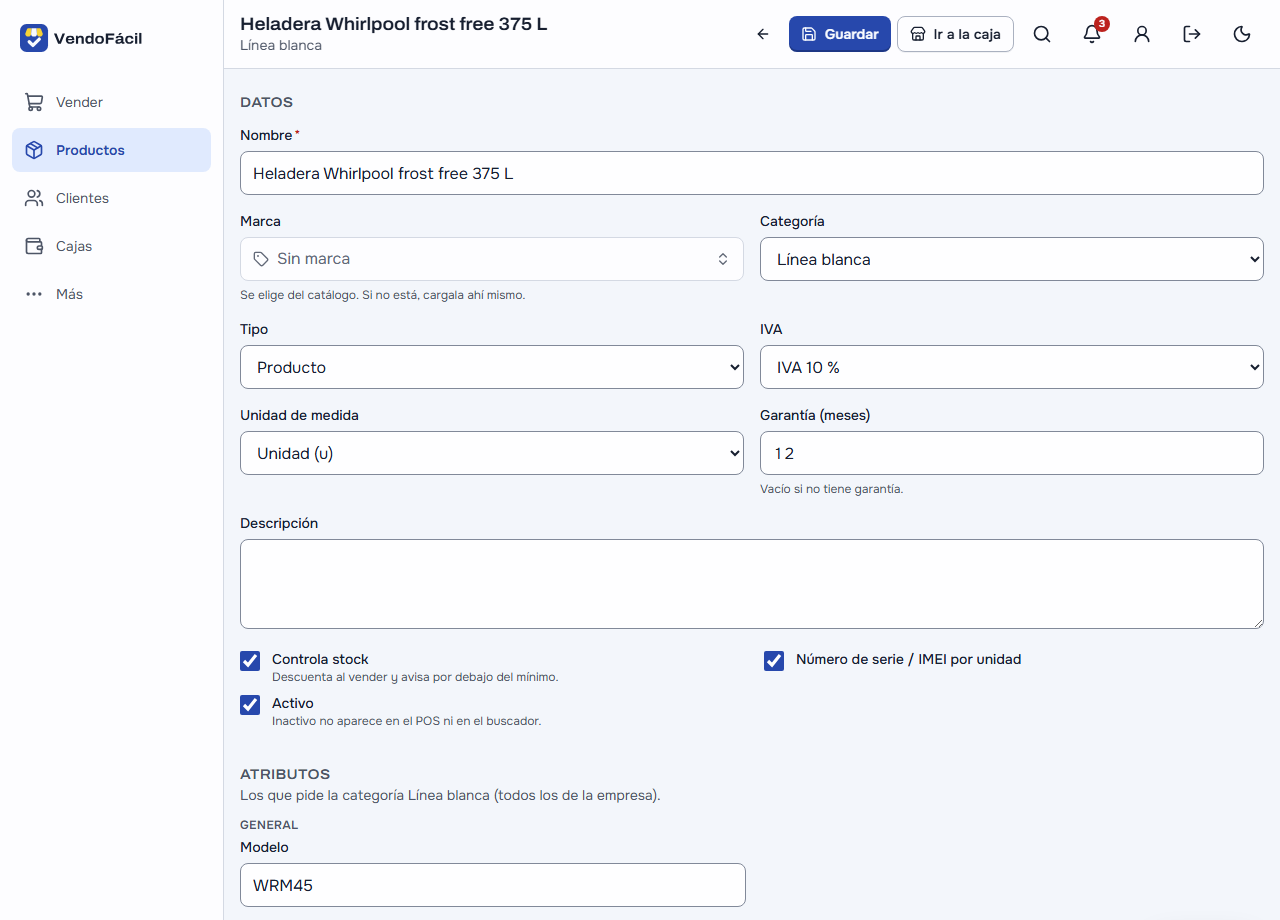Viewport: 1280px width, 920px height.
Task: Click the 'DATOS' section heading
Action: click(266, 102)
